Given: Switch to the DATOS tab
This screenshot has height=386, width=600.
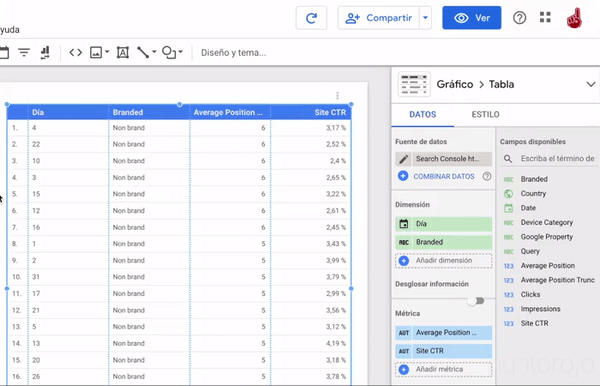Looking at the screenshot, I should (422, 114).
